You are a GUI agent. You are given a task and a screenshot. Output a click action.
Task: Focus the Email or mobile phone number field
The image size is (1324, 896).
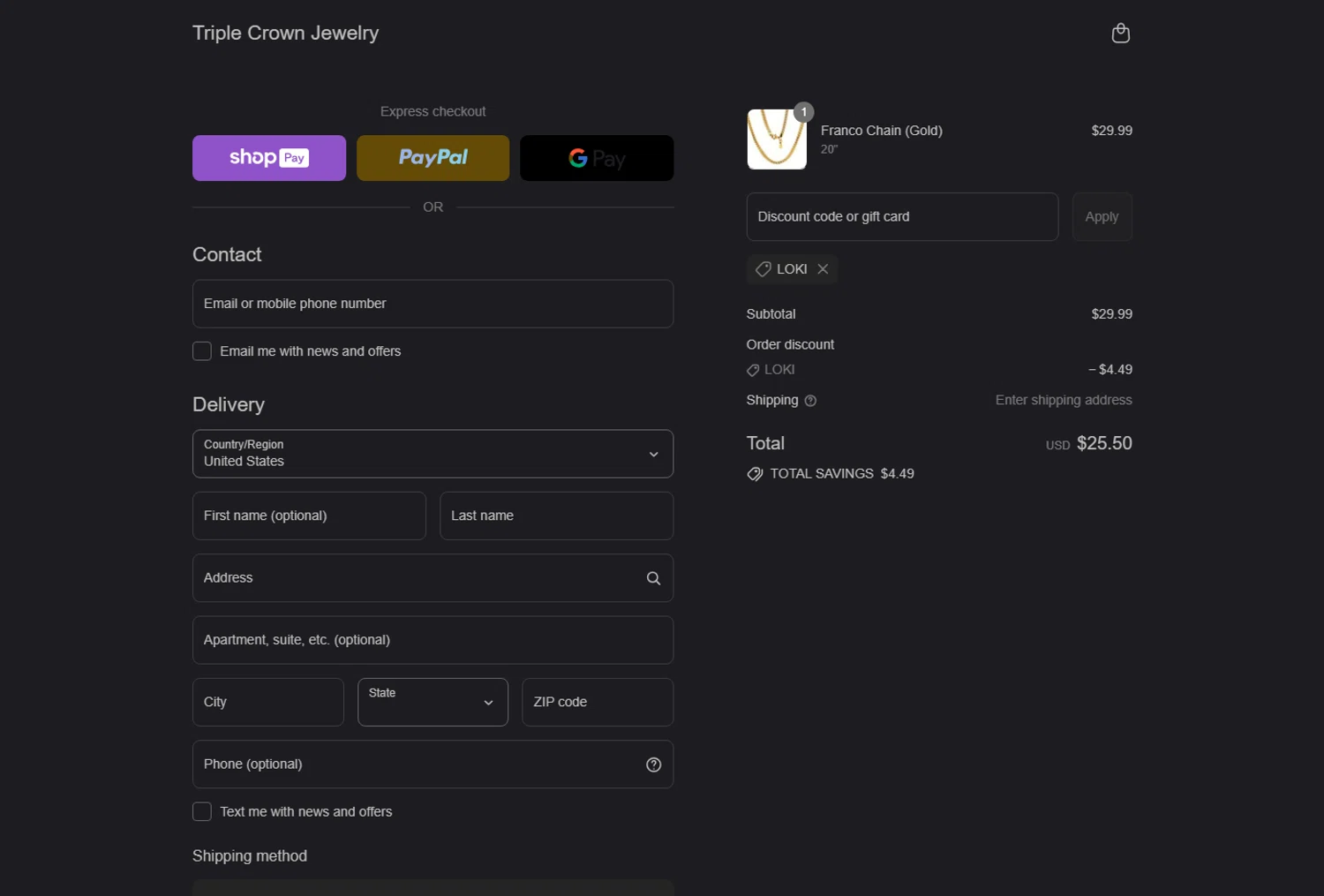(433, 304)
